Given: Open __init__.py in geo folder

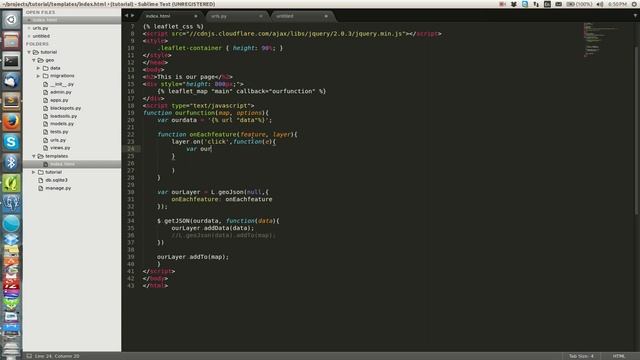Looking at the screenshot, I should point(62,84).
